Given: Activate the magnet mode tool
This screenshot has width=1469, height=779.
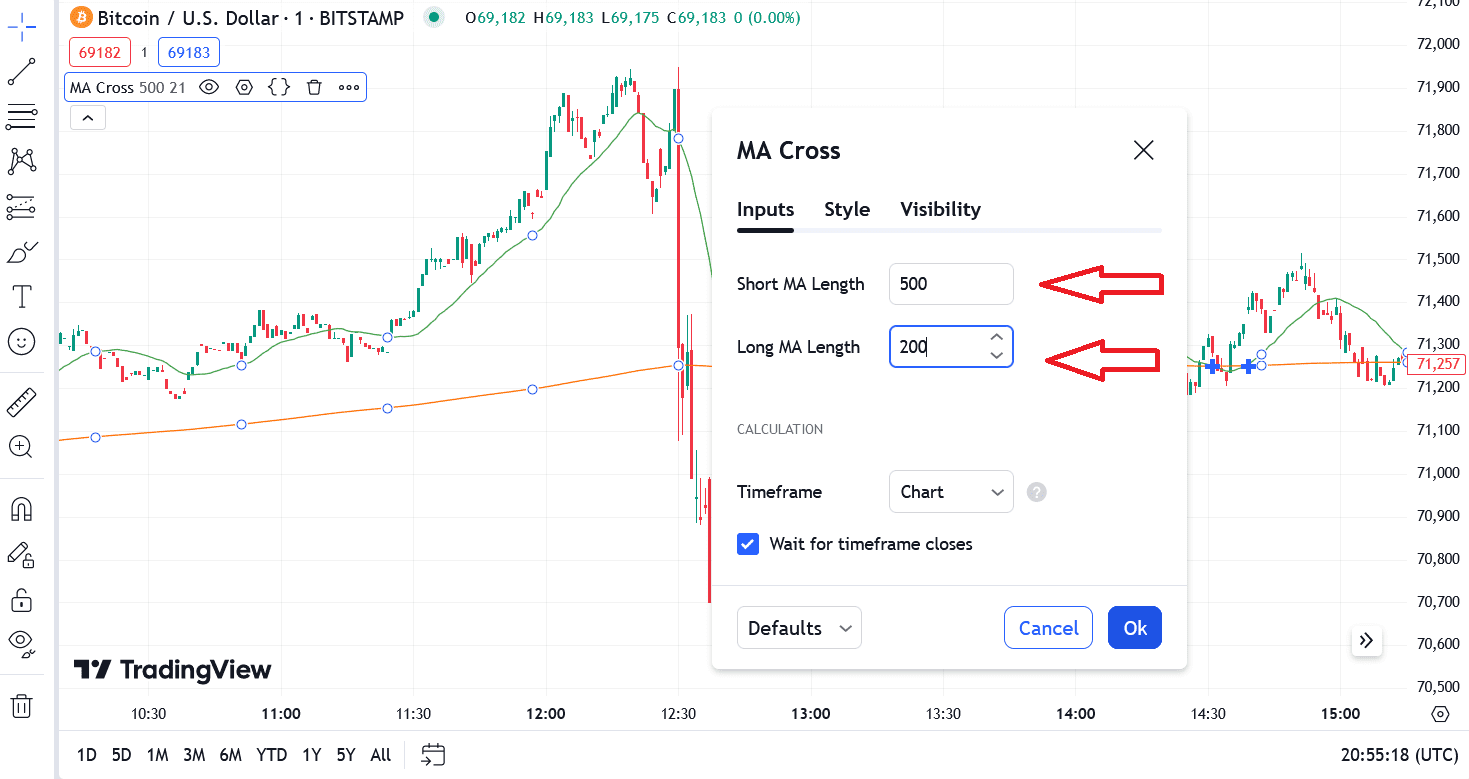Looking at the screenshot, I should 22,509.
